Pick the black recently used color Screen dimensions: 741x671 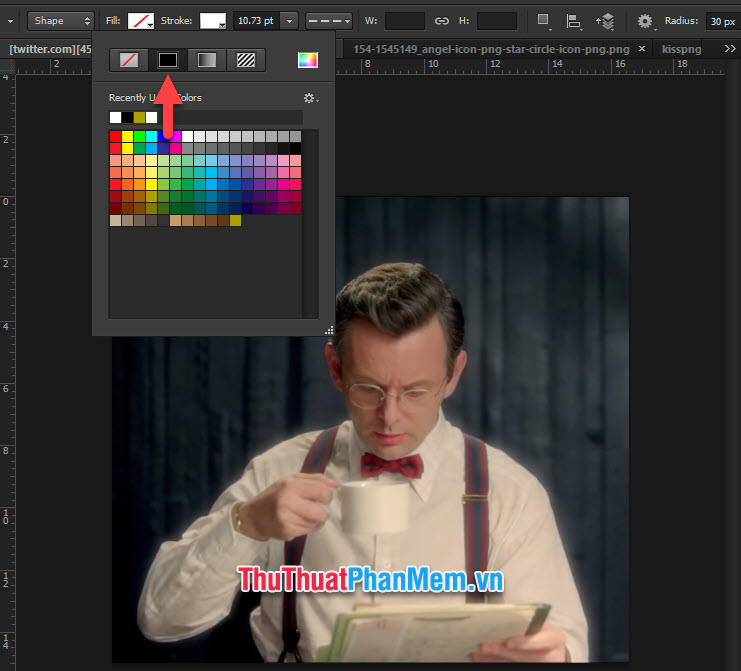(128, 117)
